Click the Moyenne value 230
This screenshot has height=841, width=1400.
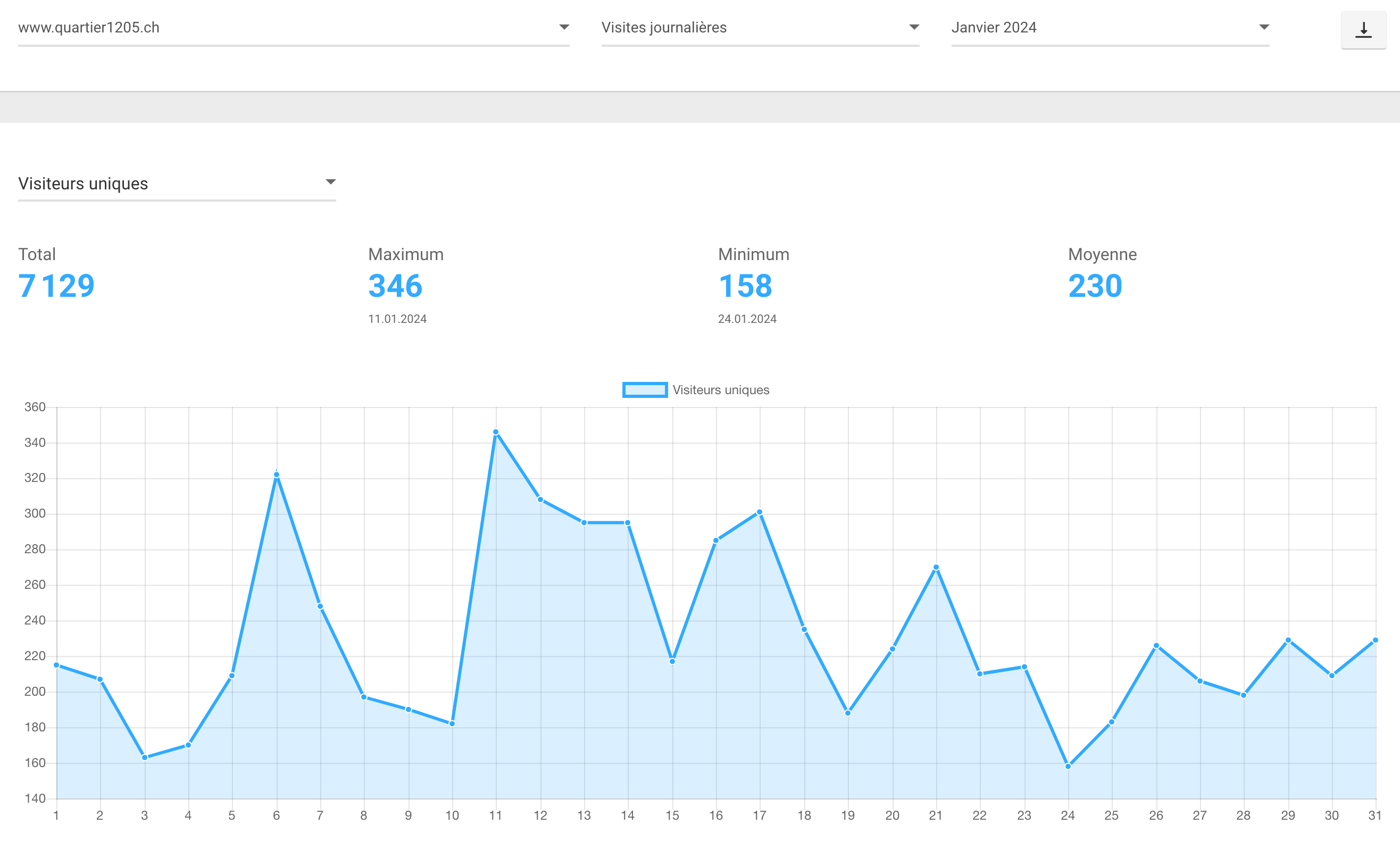tap(1095, 286)
